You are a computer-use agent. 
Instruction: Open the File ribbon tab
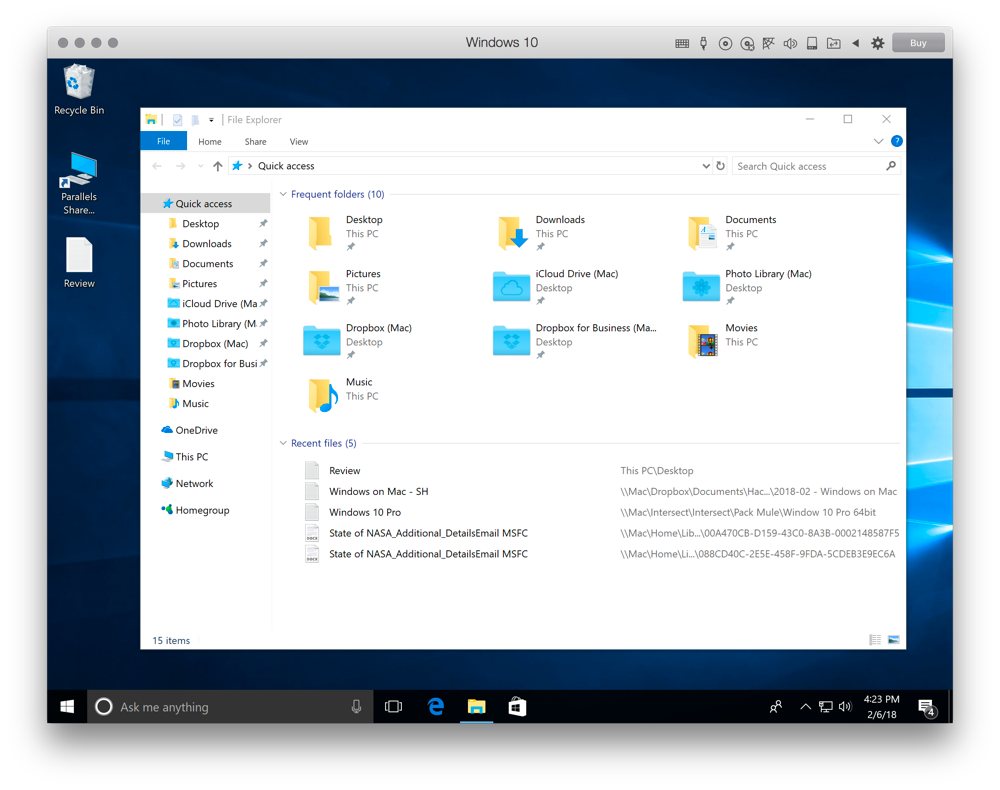[x=163, y=142]
